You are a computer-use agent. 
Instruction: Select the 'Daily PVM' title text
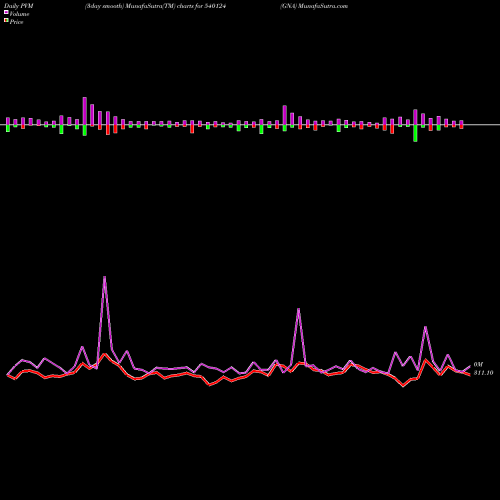tap(19, 6)
